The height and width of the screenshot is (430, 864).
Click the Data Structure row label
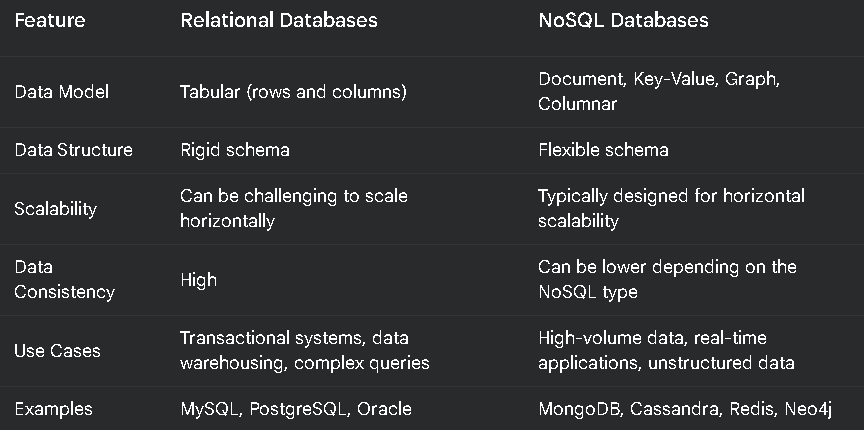[x=73, y=150]
